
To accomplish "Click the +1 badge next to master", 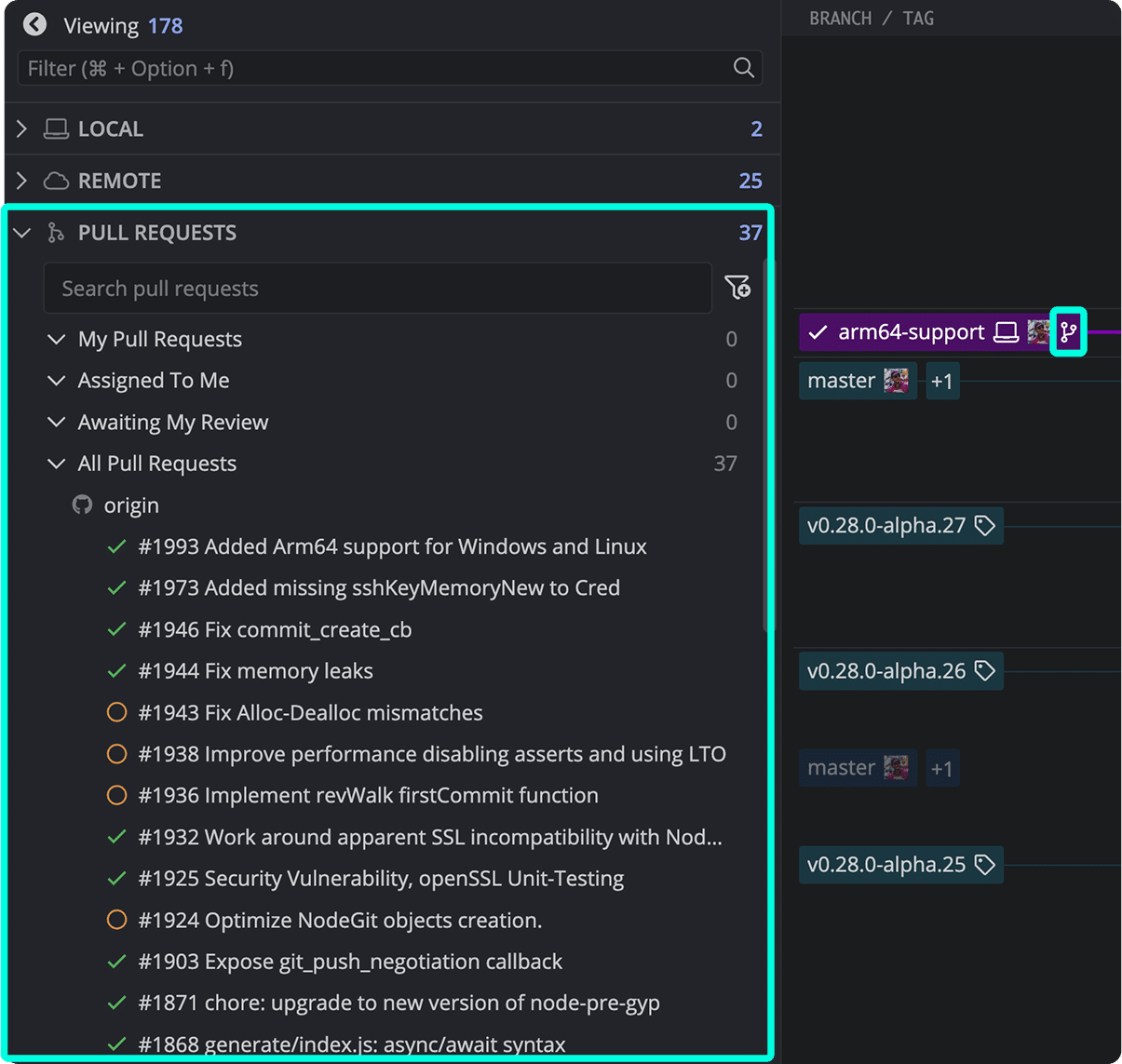I will pyautogui.click(x=941, y=380).
